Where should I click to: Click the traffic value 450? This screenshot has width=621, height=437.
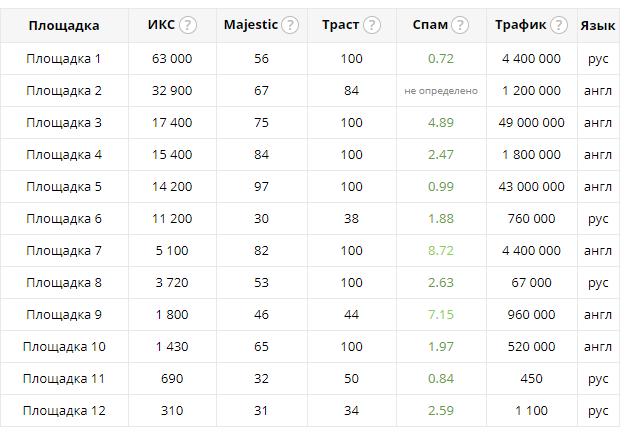531,379
